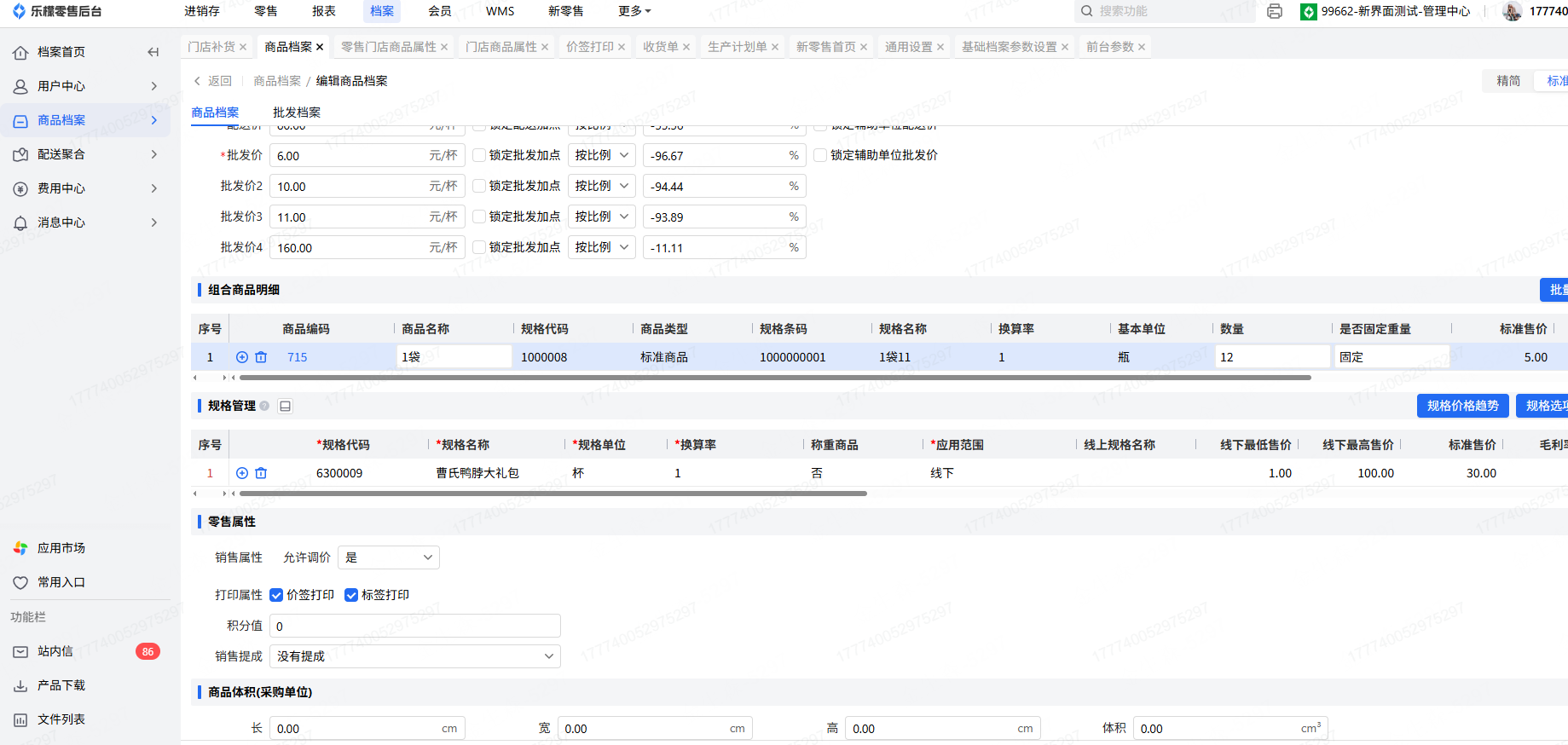This screenshot has height=745, width=1568.
Task: Expand 配送聚合 sidebar chevron
Action: click(154, 154)
